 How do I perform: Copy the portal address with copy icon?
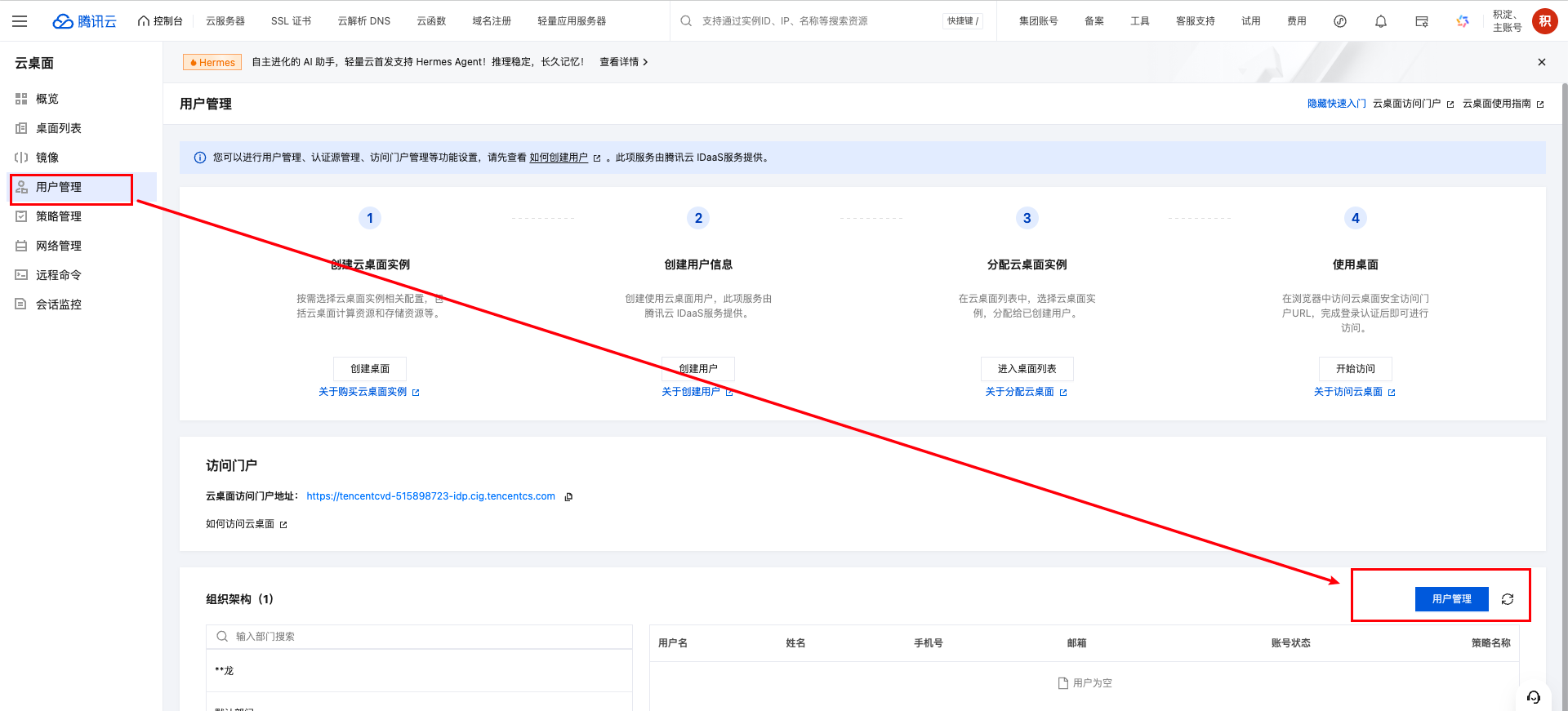[x=568, y=496]
